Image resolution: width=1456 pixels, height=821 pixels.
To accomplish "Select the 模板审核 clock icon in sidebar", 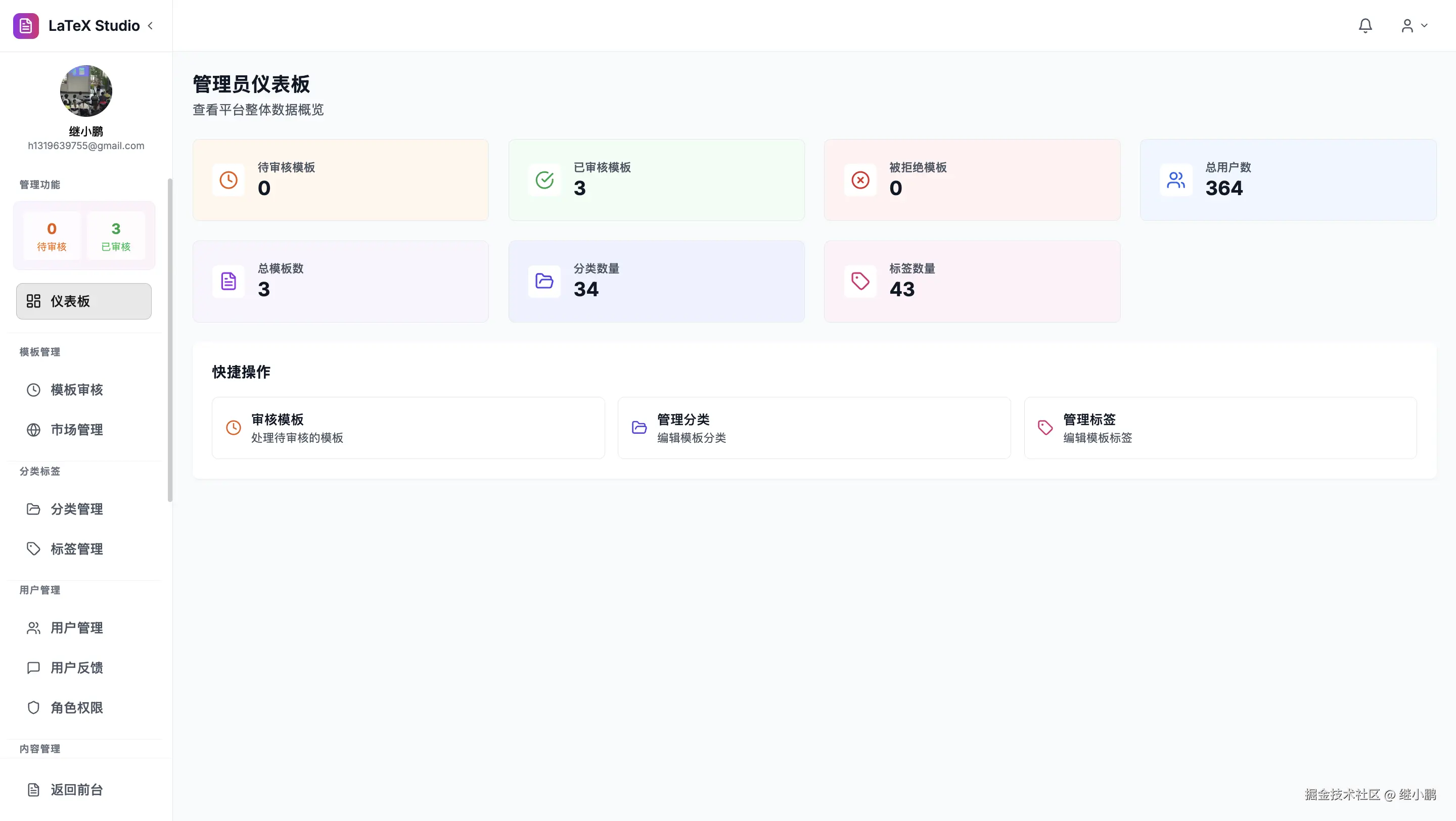I will (33, 389).
